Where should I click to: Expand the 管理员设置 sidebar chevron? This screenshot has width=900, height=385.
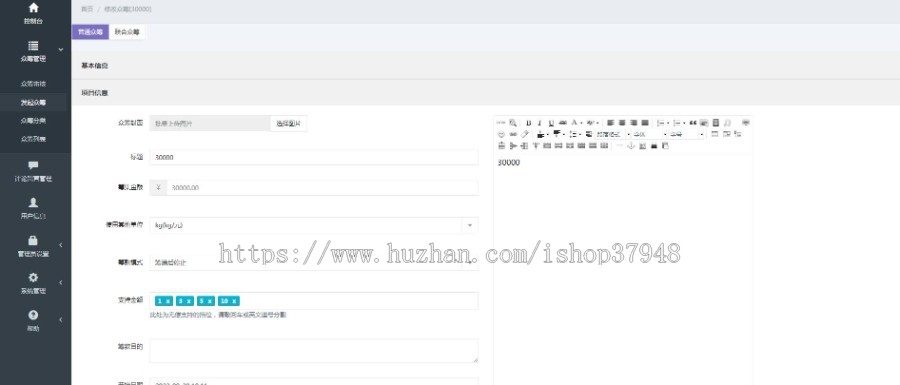pos(61,245)
